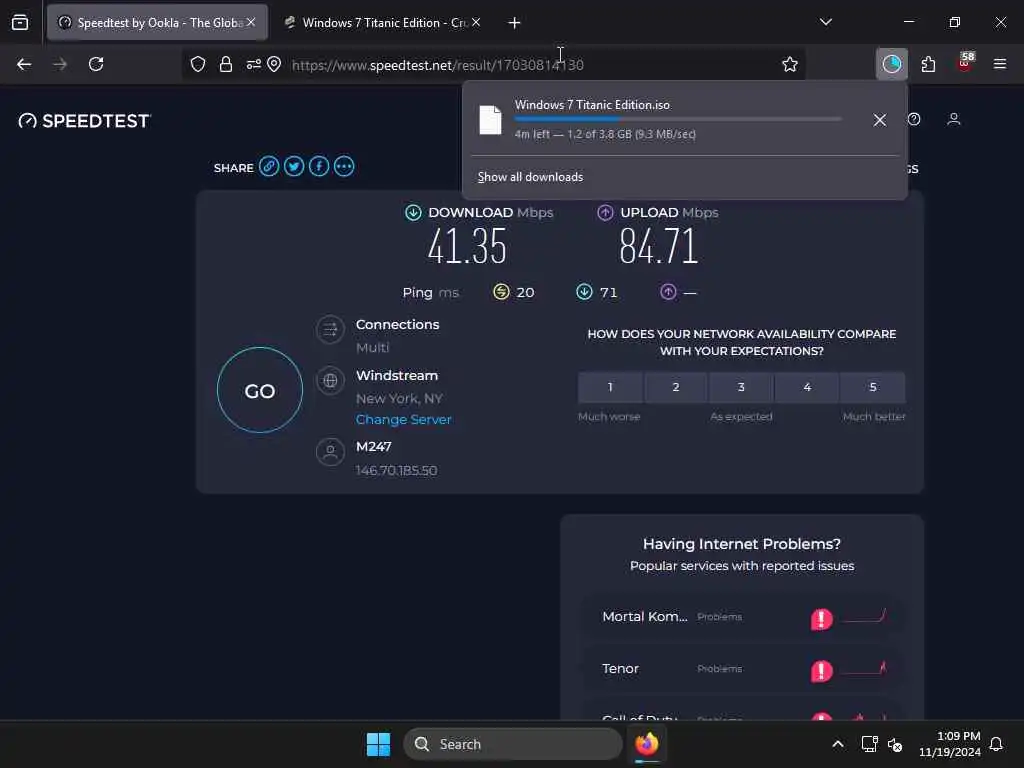Close the Windows 7 Titanic Edition tab
The width and height of the screenshot is (1024, 768).
point(476,23)
